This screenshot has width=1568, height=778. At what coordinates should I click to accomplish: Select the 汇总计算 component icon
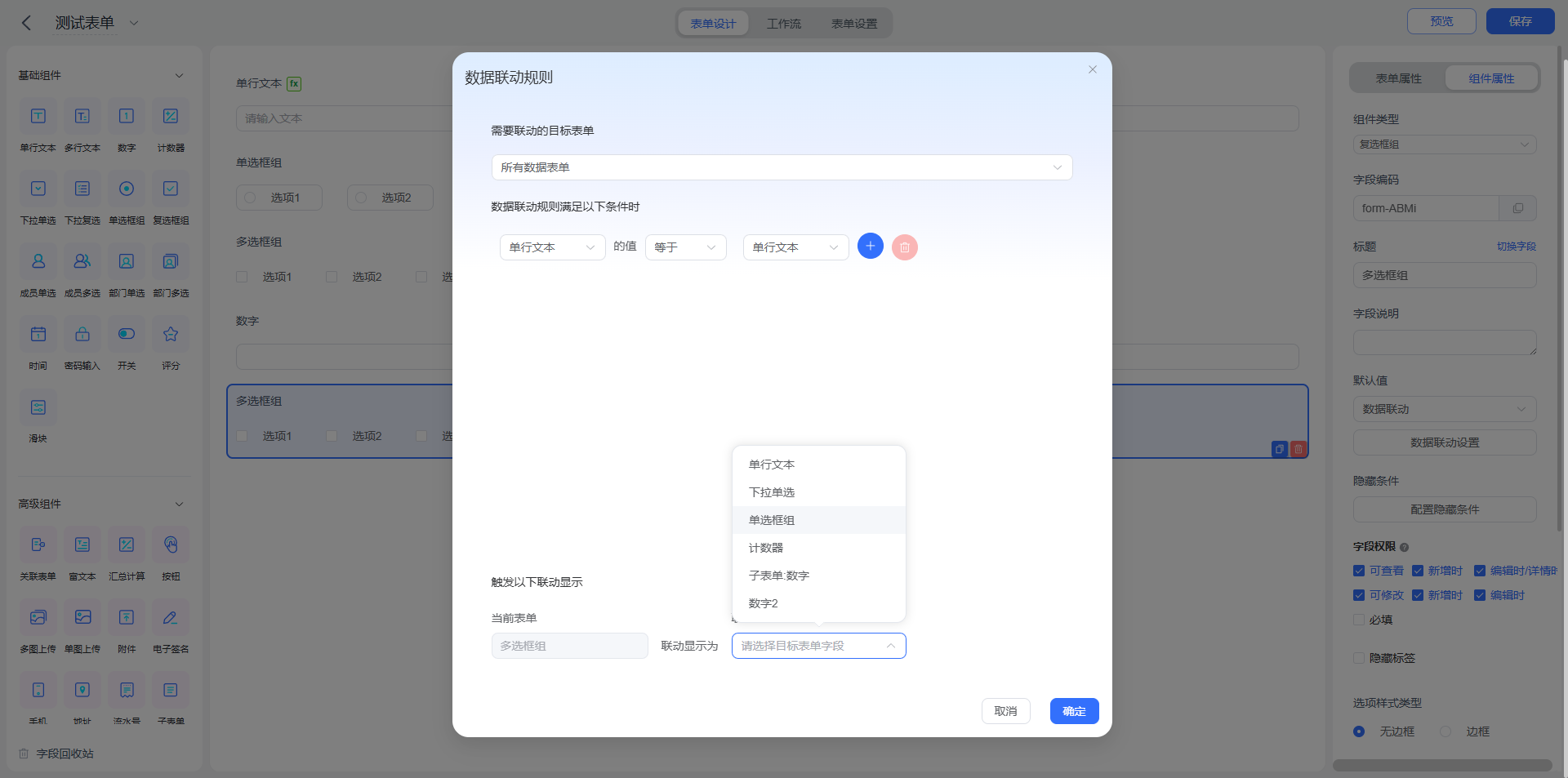pos(127,545)
